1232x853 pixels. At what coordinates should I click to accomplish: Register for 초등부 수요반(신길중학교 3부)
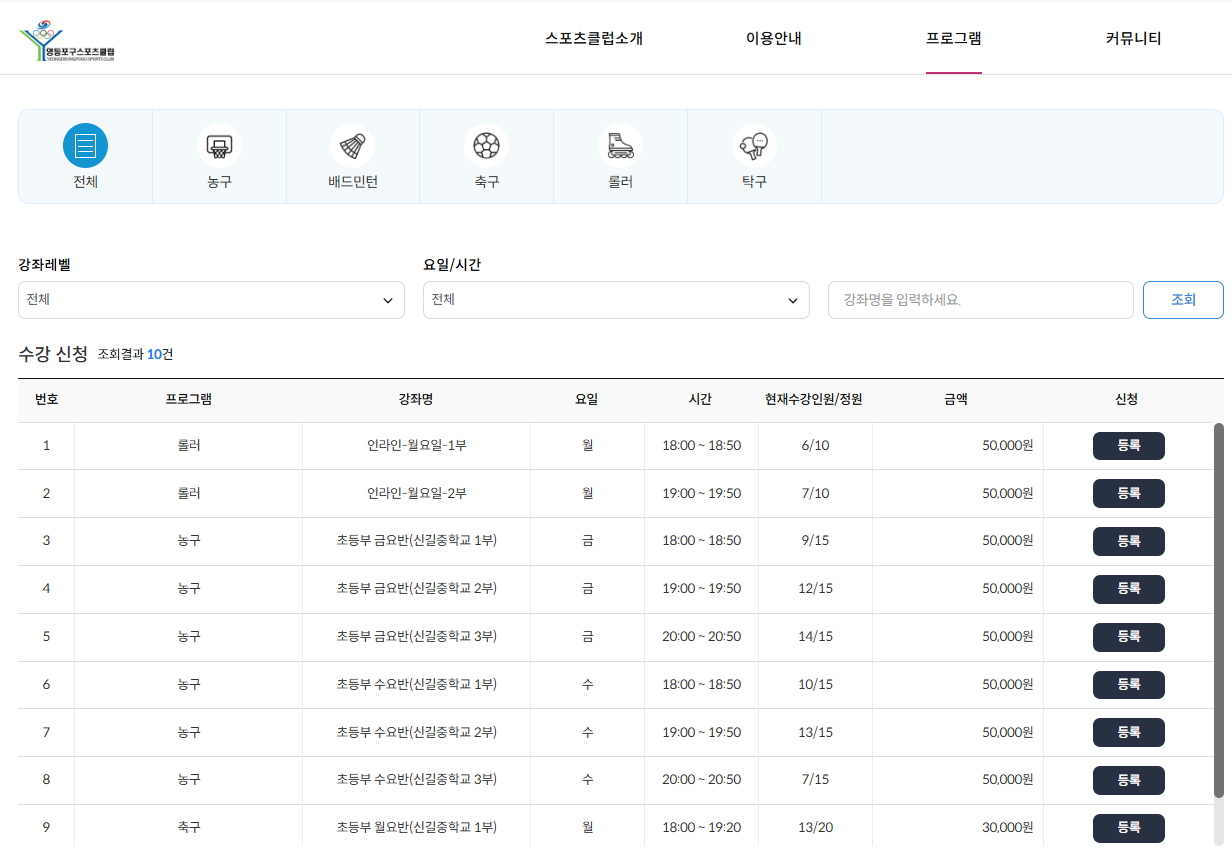pyautogui.click(x=1128, y=780)
